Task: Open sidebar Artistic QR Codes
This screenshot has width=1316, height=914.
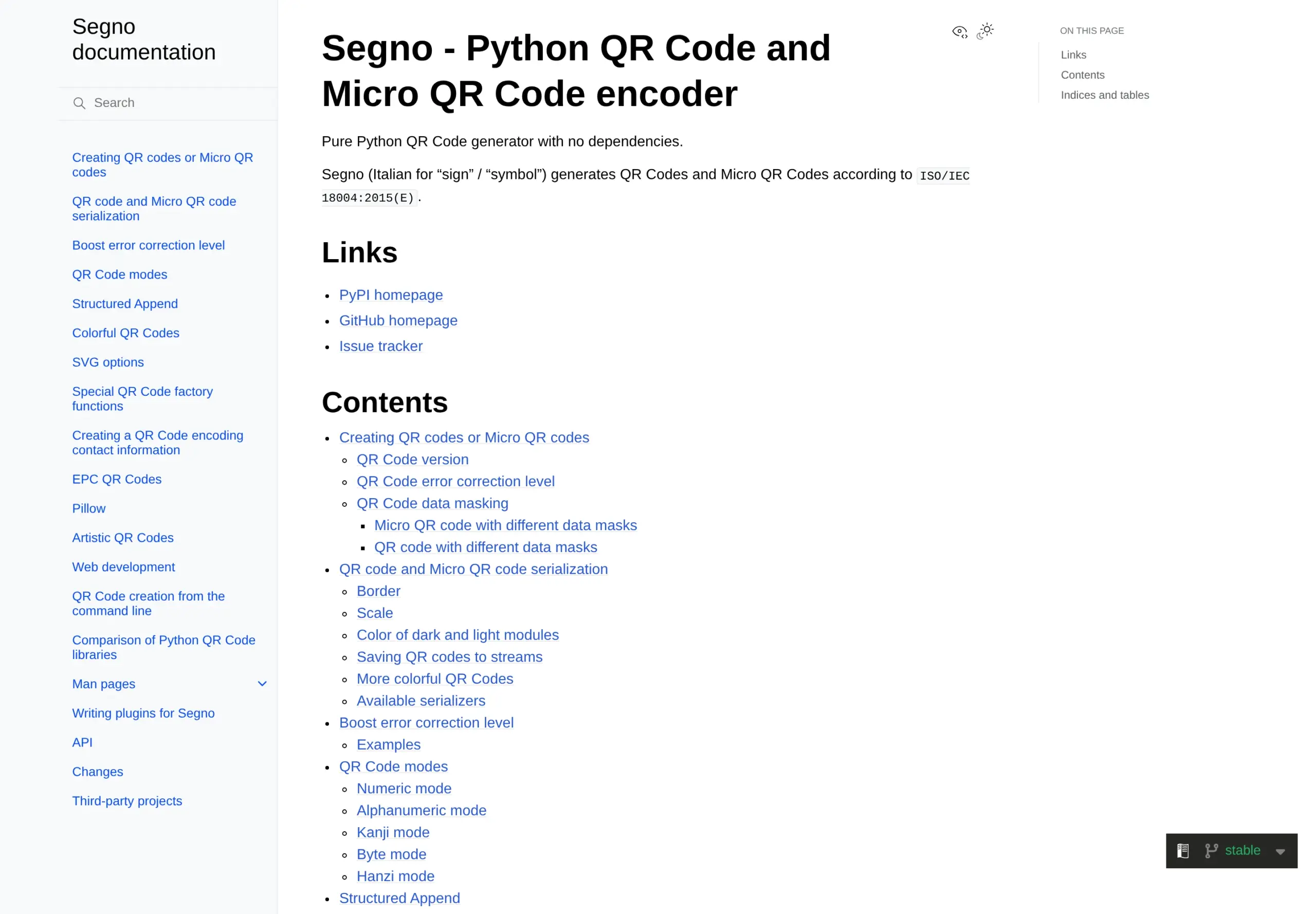Action: (122, 537)
